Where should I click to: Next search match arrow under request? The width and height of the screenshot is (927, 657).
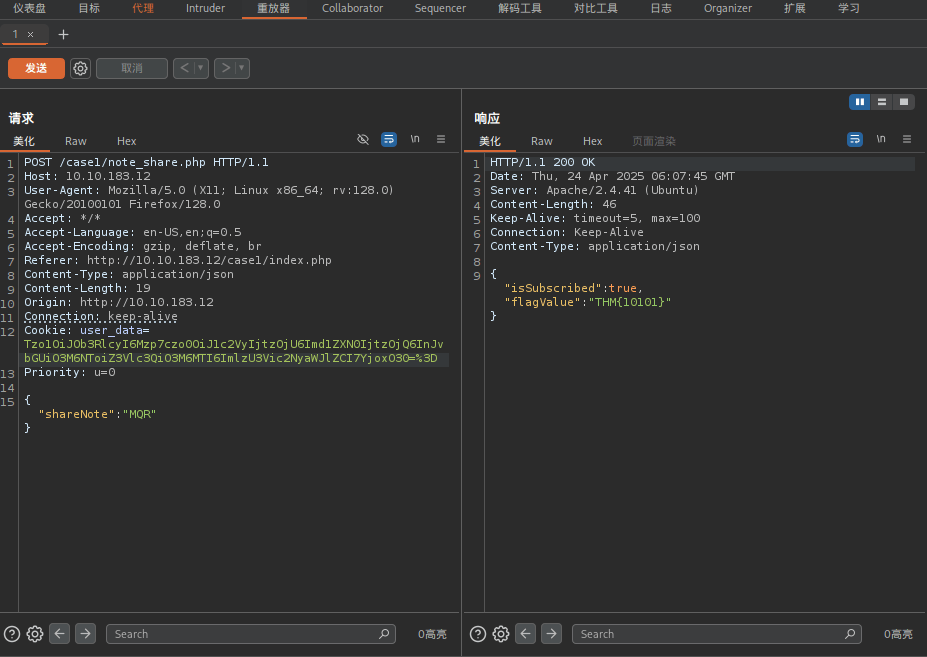pyautogui.click(x=85, y=634)
